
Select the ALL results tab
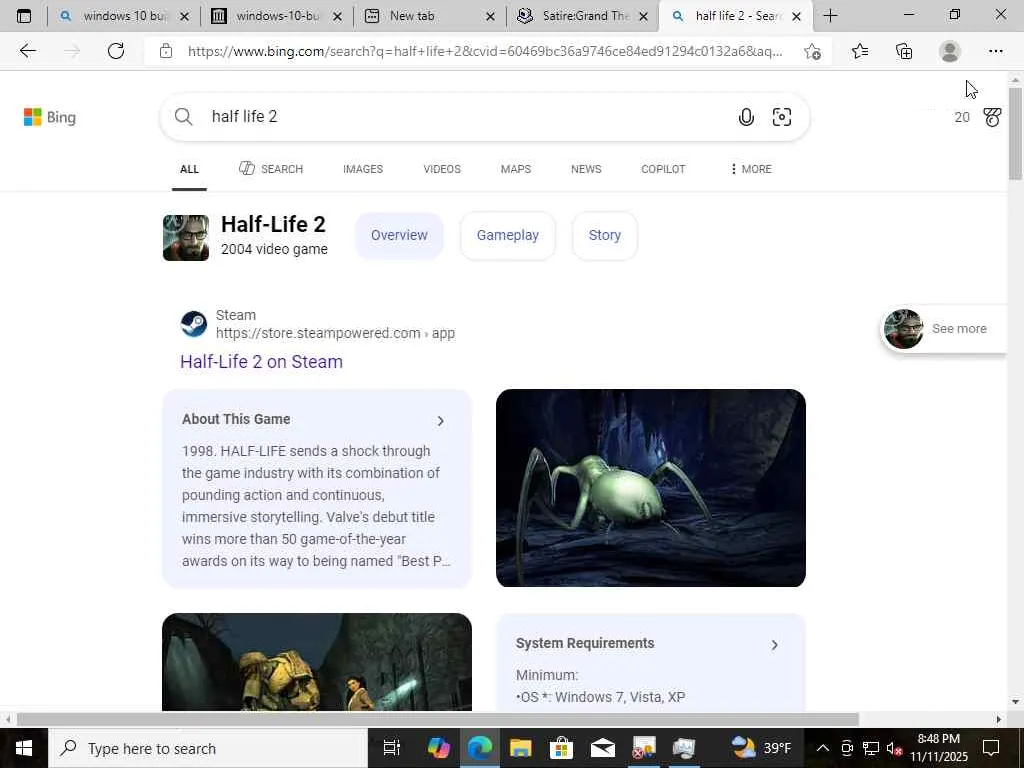click(x=189, y=169)
